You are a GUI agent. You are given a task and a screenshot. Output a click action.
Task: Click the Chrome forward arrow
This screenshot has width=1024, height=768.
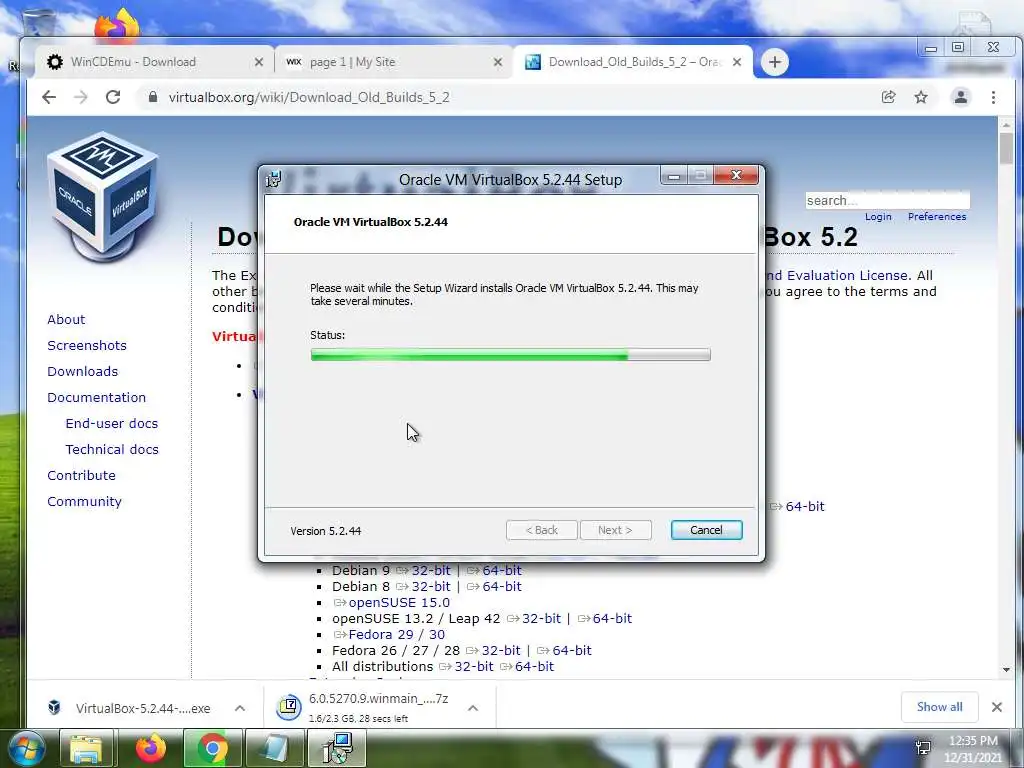(x=80, y=97)
